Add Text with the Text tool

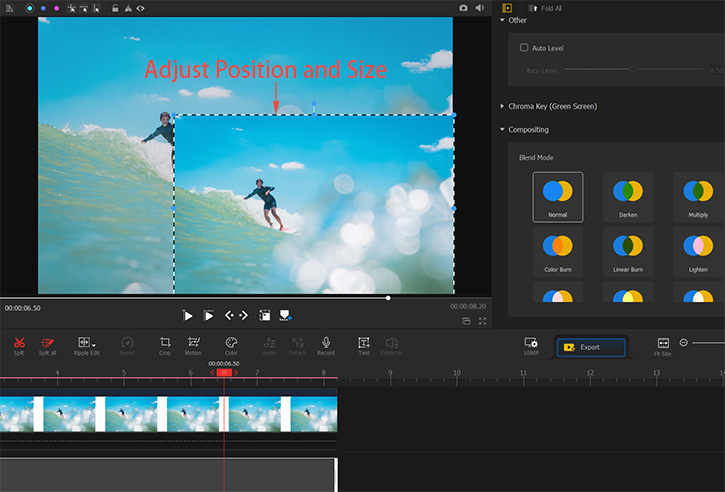point(364,343)
